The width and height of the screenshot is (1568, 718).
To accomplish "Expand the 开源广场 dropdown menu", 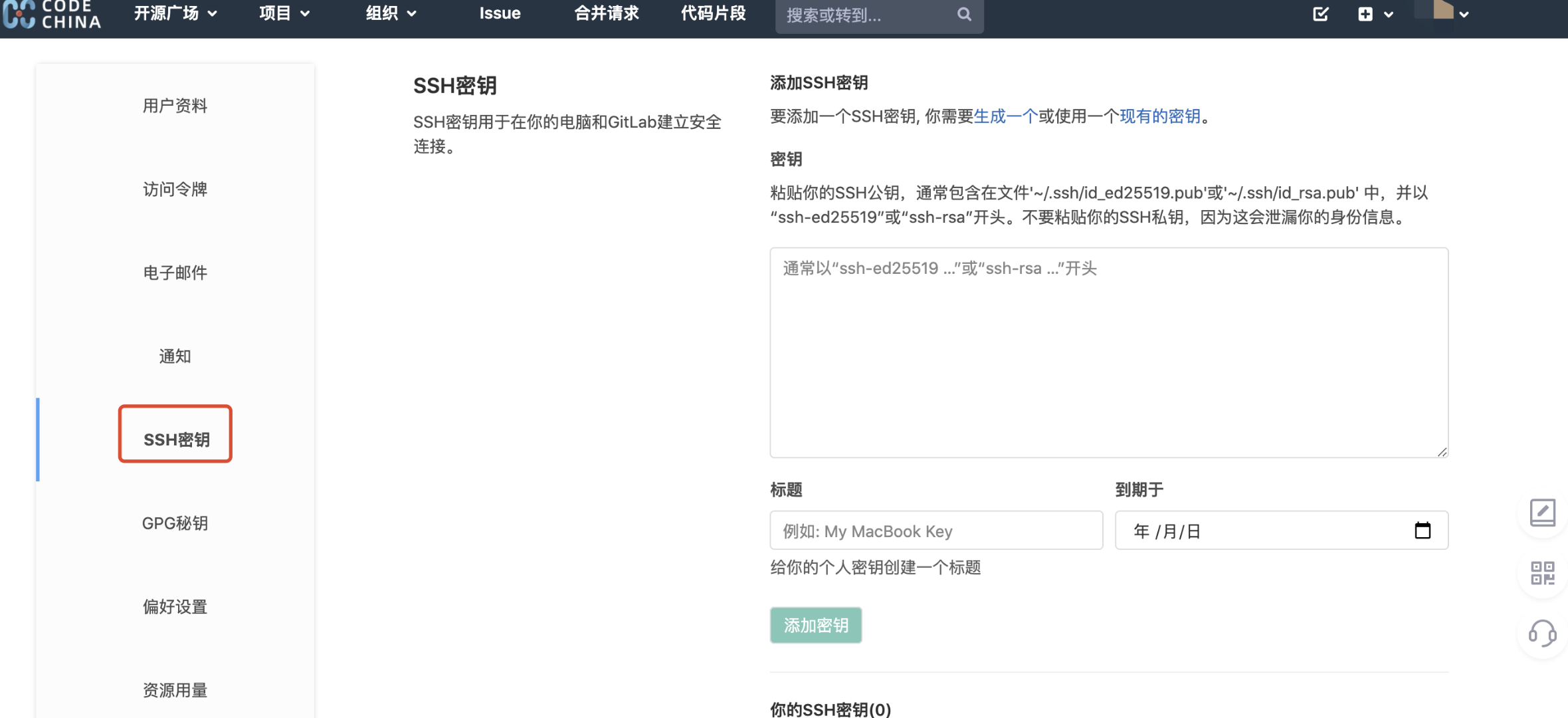I will 175,13.
